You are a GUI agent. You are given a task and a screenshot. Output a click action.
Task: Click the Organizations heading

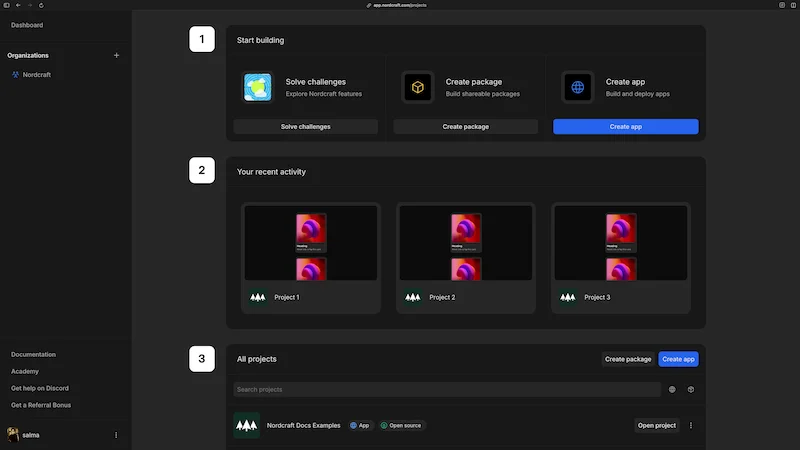[x=28, y=55]
